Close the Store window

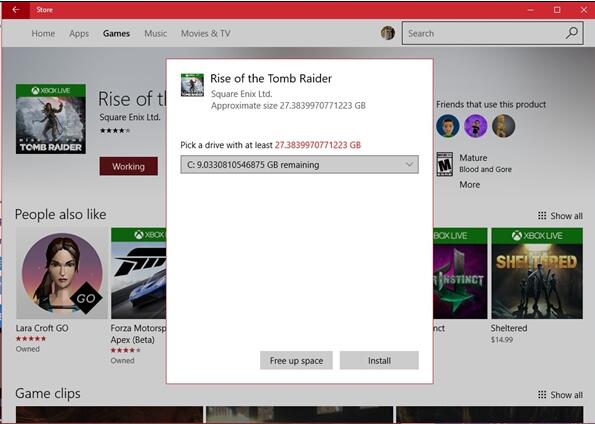click(584, 10)
